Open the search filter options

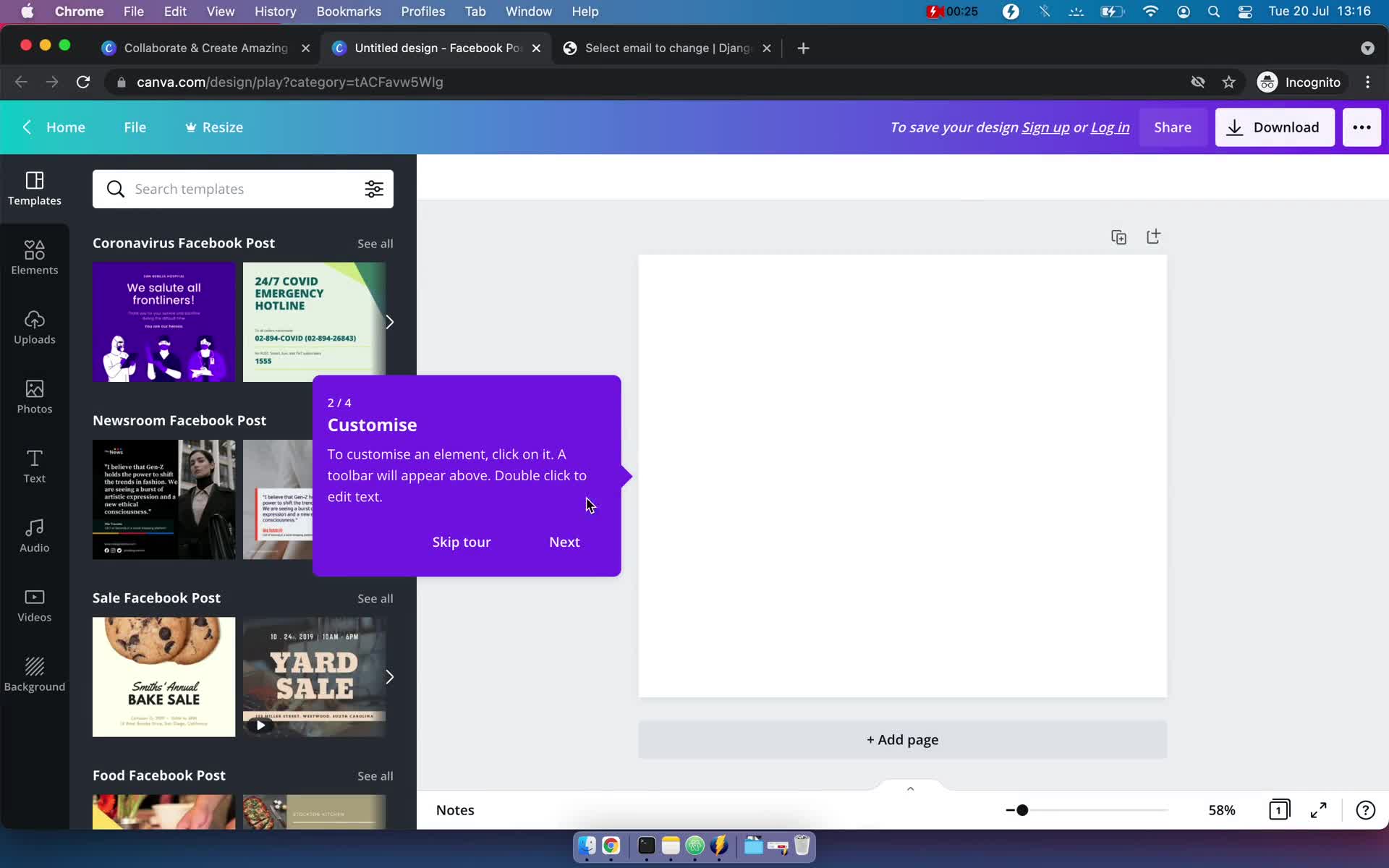373,189
